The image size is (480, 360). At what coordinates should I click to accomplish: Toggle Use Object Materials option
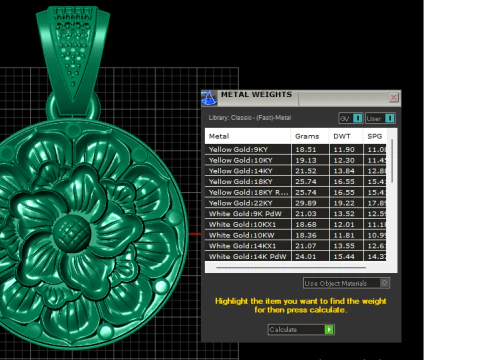346,283
